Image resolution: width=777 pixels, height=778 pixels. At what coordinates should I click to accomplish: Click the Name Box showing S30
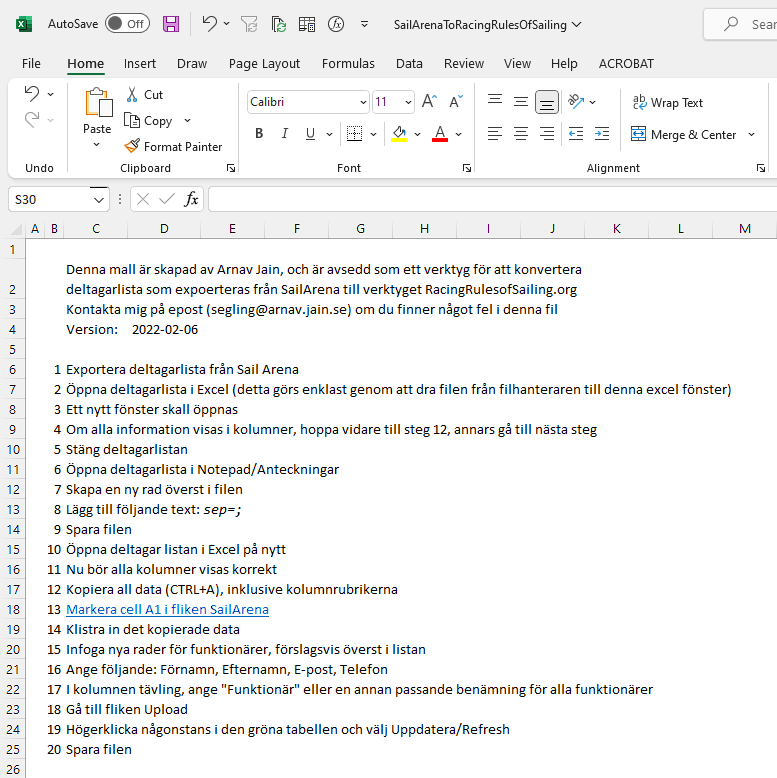[48, 199]
